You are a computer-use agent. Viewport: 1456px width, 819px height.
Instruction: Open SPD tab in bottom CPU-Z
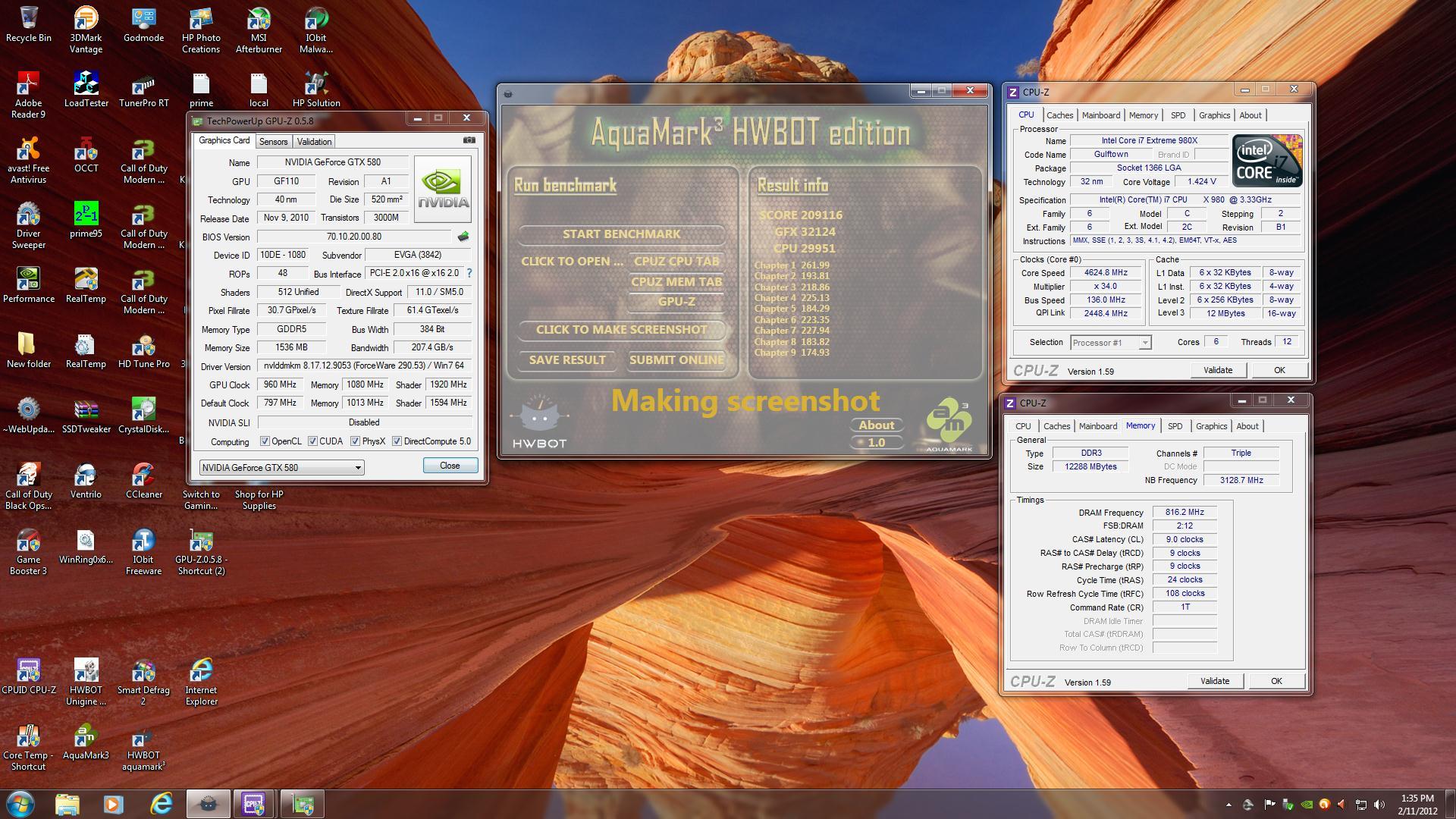[1175, 426]
